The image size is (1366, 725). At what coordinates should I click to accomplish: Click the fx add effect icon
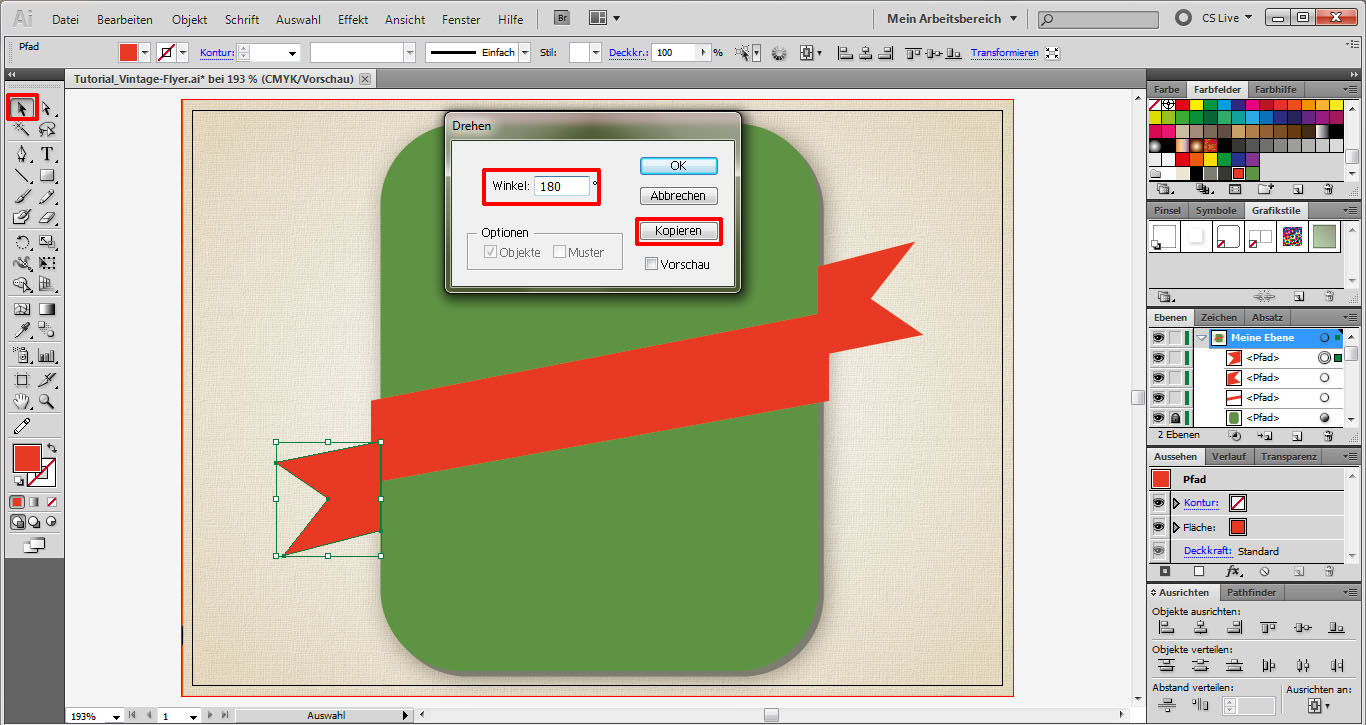(1232, 572)
